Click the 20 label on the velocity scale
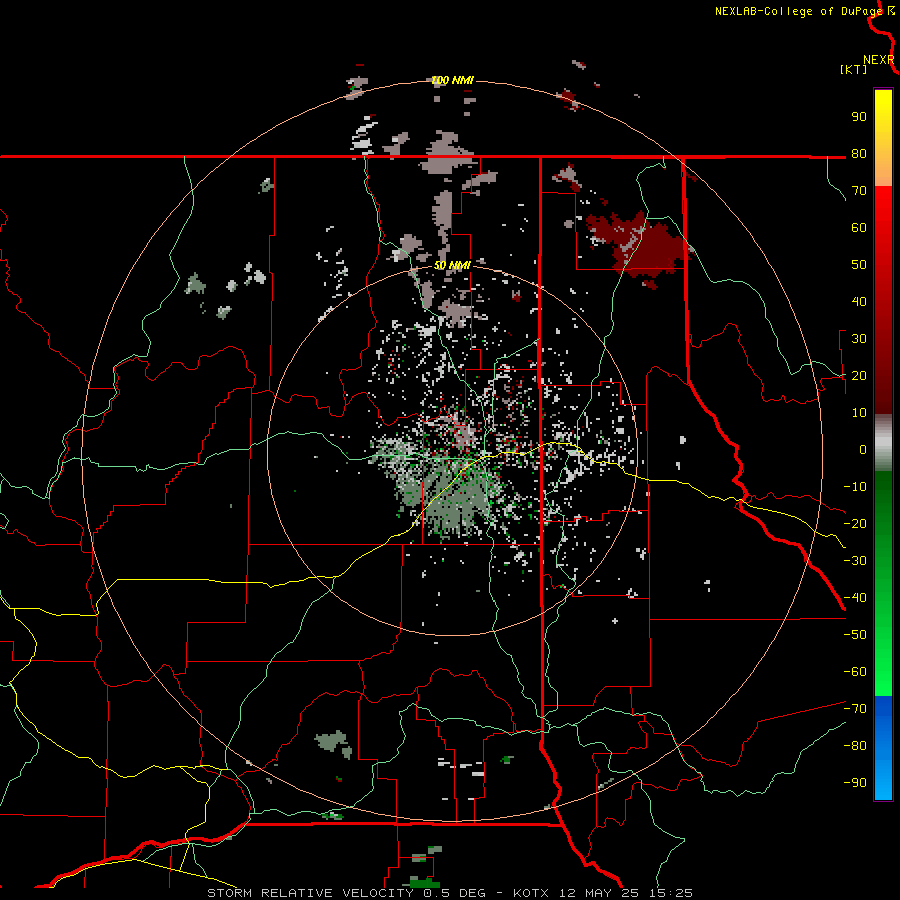 (859, 376)
